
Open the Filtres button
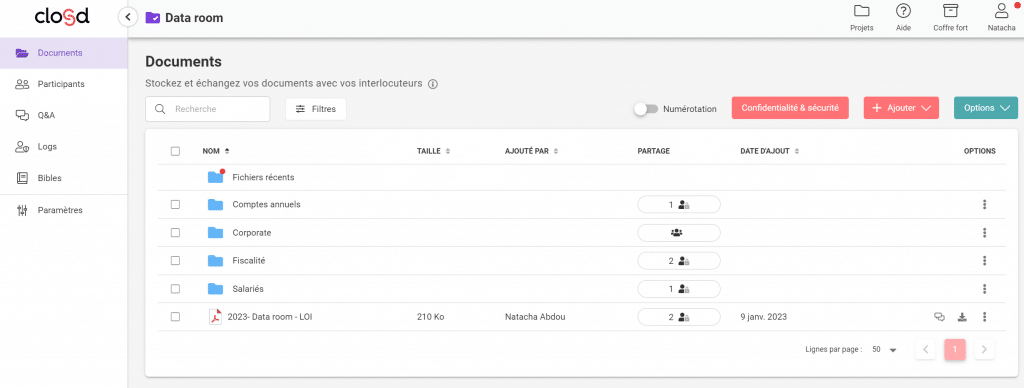(315, 109)
